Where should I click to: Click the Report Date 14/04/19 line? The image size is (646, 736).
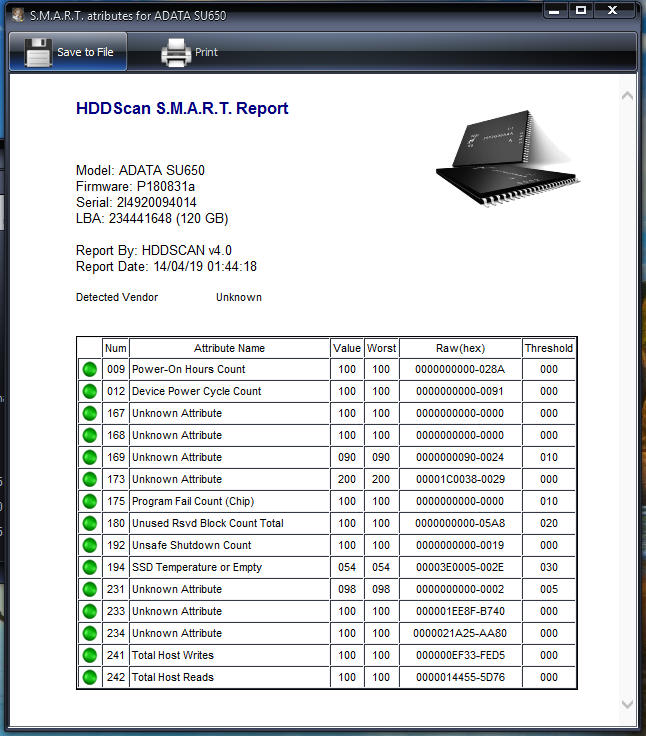[x=166, y=266]
